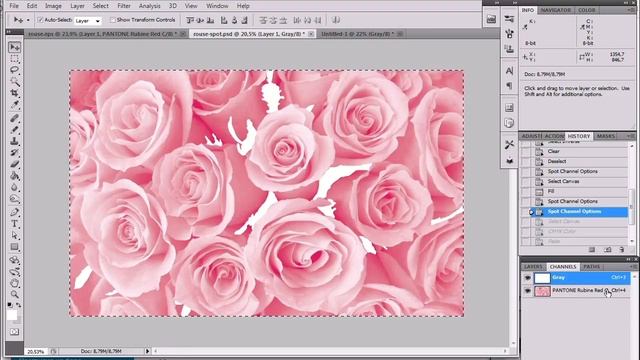Swap foreground and background colors
This screenshot has width=640, height=360.
pyautogui.click(x=19, y=305)
